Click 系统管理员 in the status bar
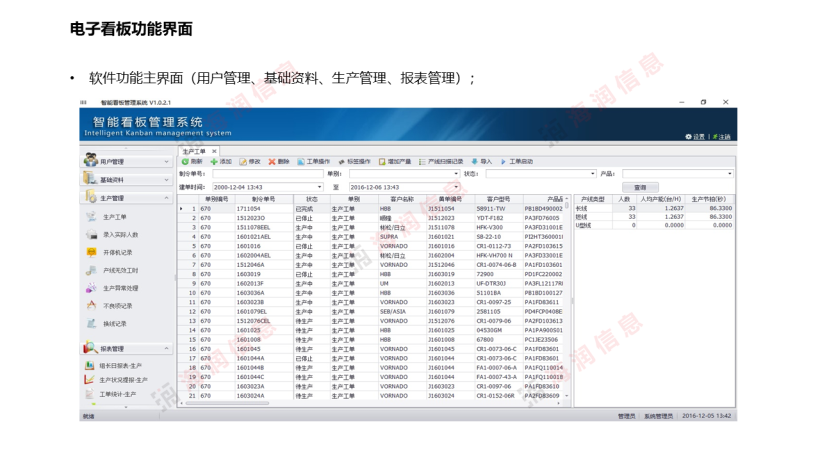 [658, 416]
